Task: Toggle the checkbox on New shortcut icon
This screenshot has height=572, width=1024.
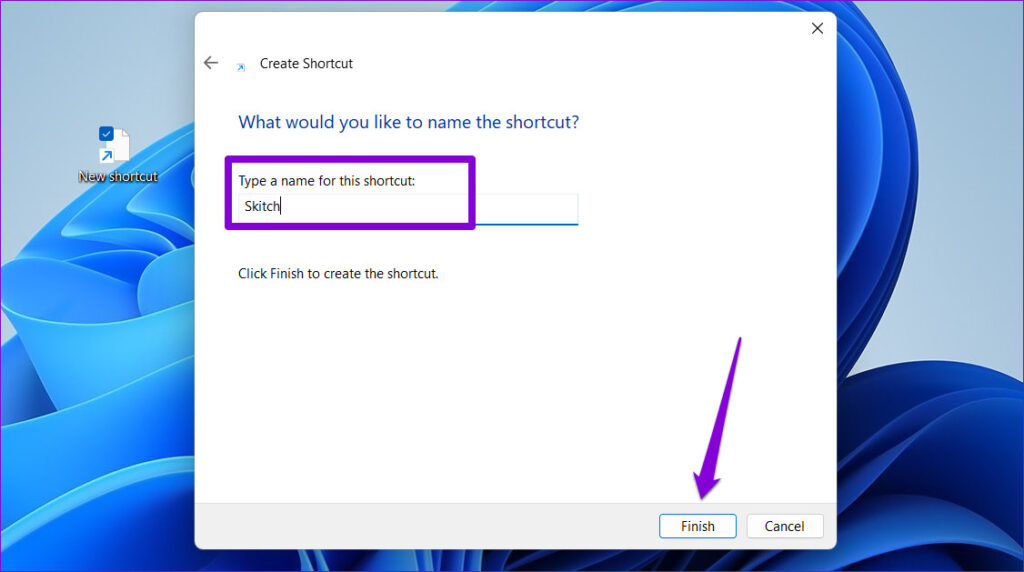Action: click(106, 134)
